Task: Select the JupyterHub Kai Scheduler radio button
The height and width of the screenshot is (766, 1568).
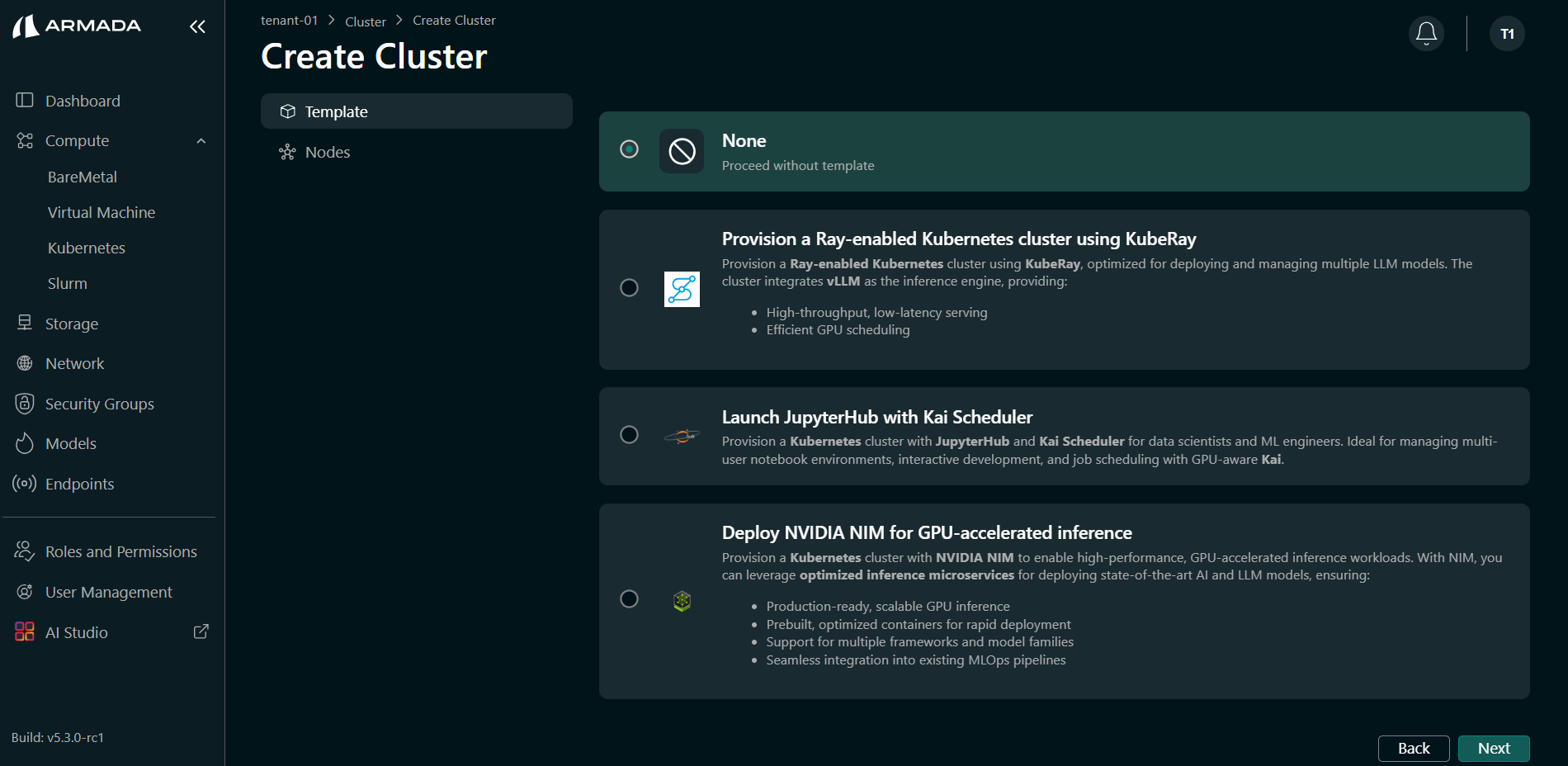Action: [629, 434]
